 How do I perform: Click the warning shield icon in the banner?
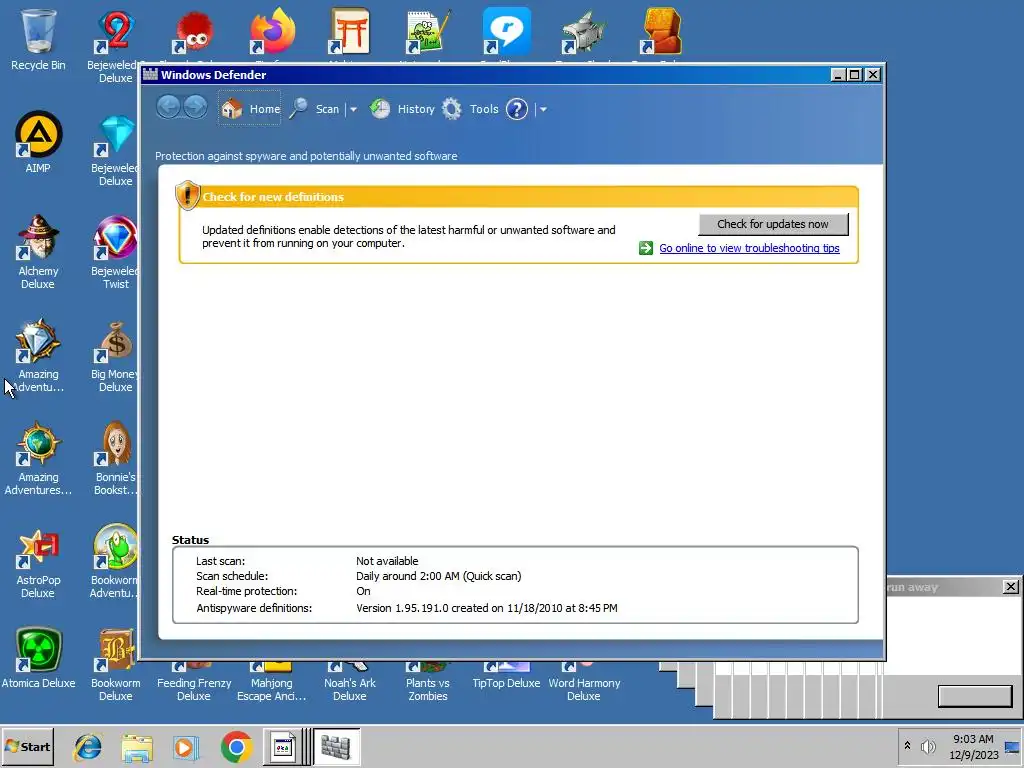[x=188, y=195]
